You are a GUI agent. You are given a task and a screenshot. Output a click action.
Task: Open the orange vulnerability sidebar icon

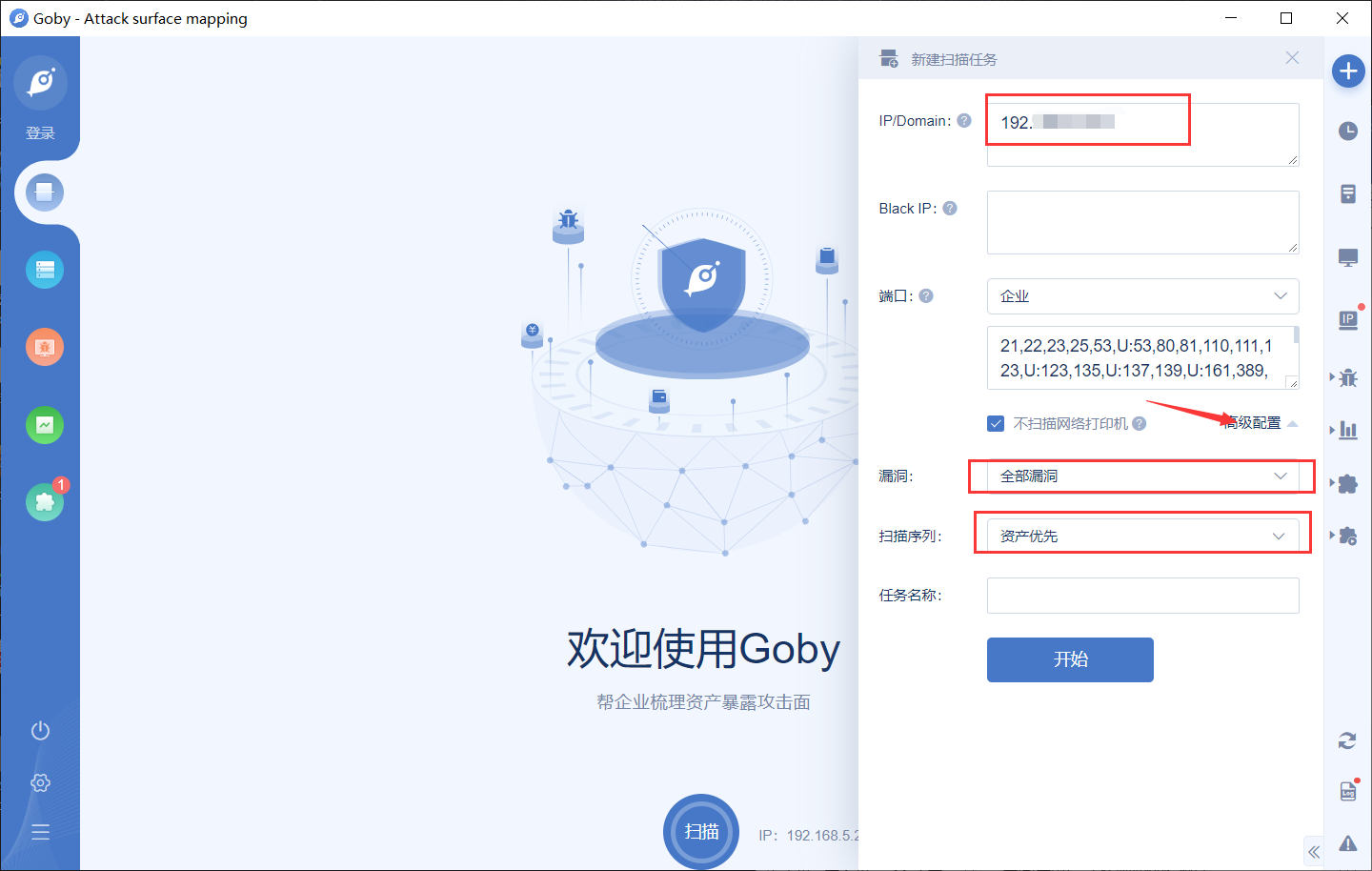point(45,347)
